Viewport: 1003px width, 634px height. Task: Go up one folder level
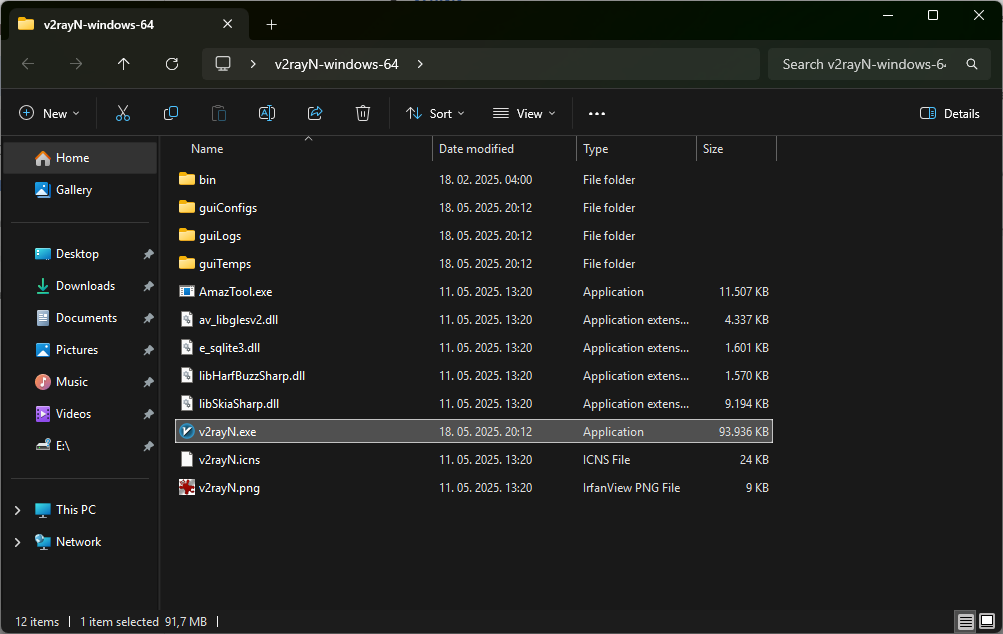pos(124,64)
